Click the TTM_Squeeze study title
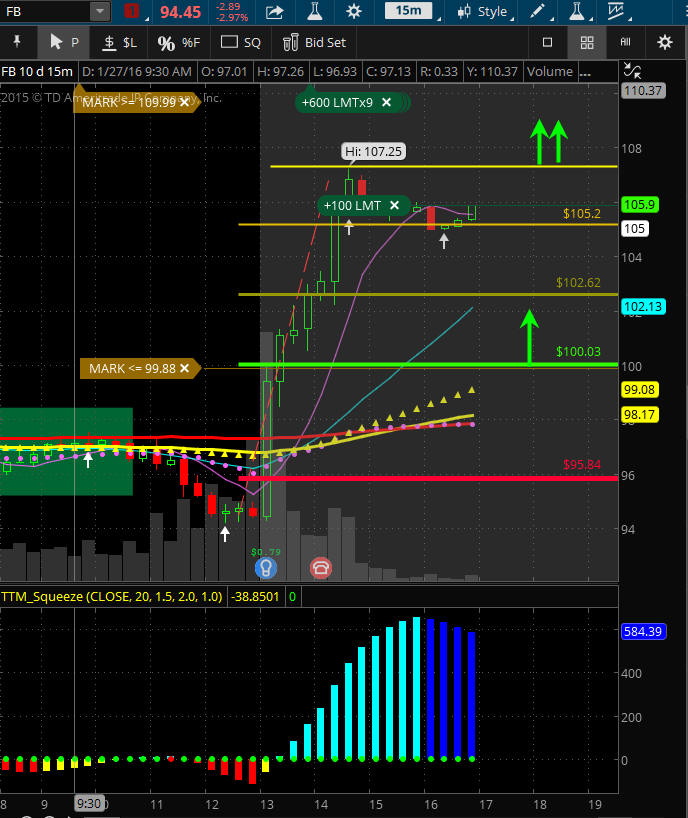This screenshot has height=818, width=688. (x=112, y=596)
